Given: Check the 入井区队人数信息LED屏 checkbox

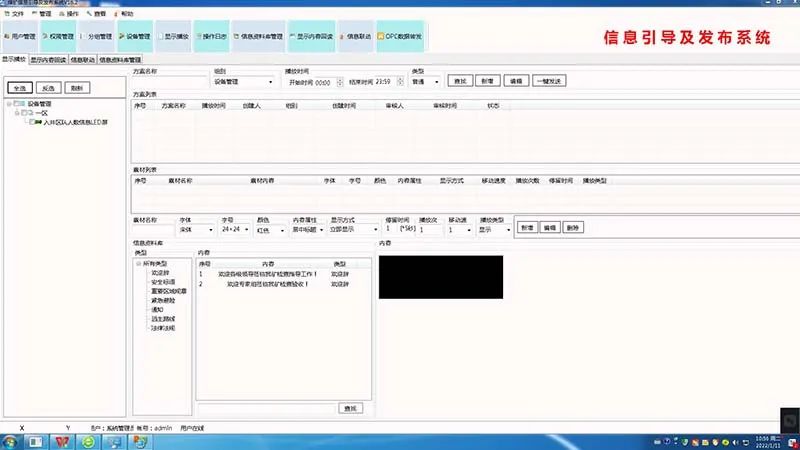Looking at the screenshot, I should click(32, 122).
